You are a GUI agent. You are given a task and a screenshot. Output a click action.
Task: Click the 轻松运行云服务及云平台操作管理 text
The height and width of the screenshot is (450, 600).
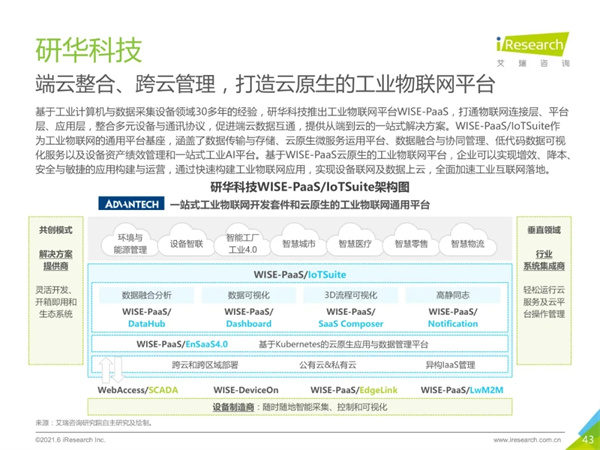(544, 302)
